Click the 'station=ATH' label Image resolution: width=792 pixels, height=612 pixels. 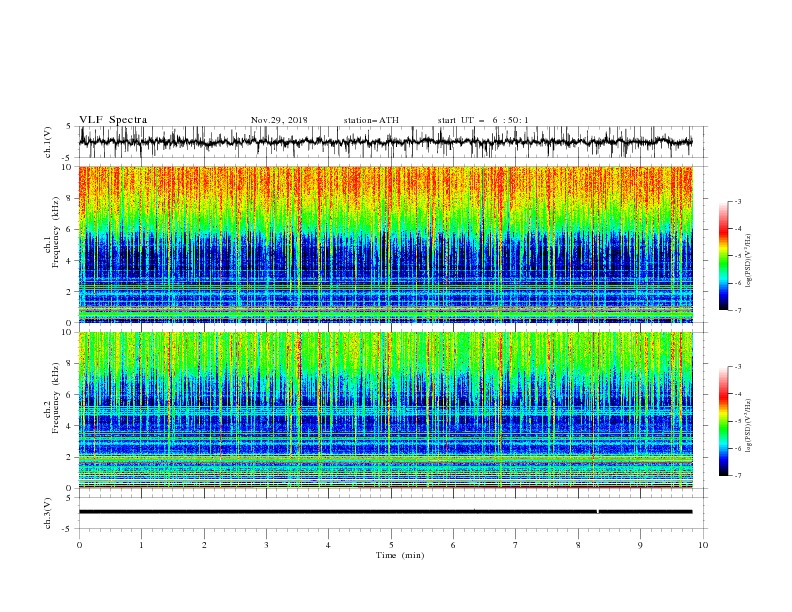(371, 120)
